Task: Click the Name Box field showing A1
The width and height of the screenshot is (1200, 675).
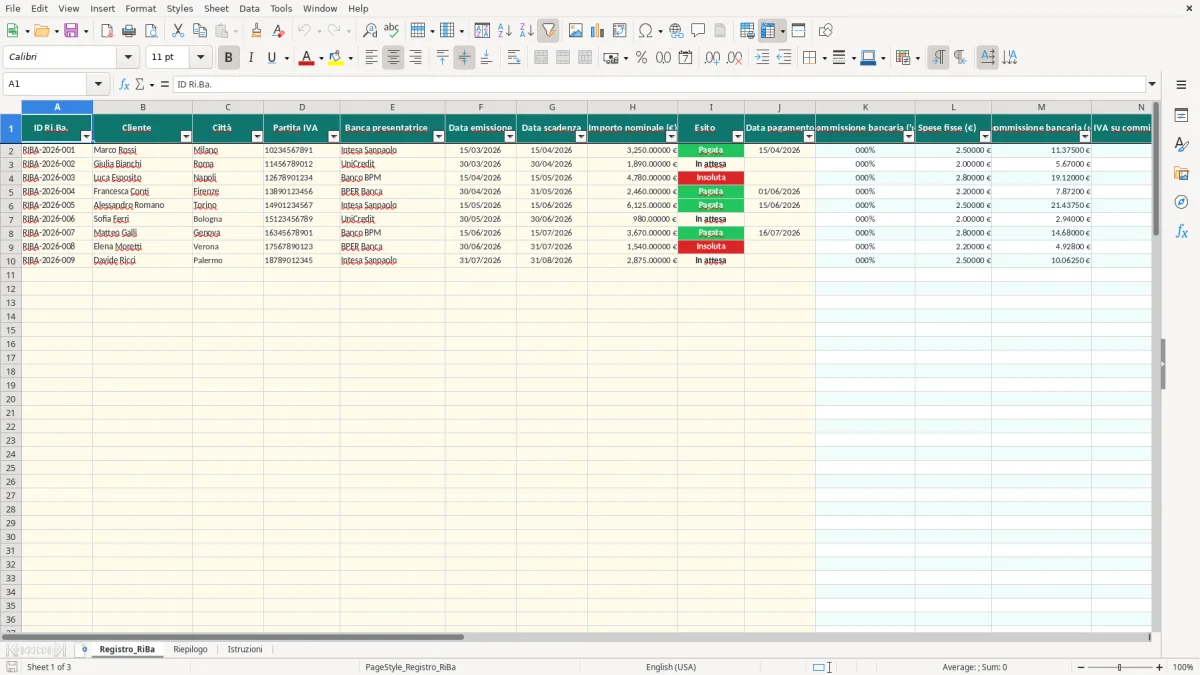Action: coord(45,84)
